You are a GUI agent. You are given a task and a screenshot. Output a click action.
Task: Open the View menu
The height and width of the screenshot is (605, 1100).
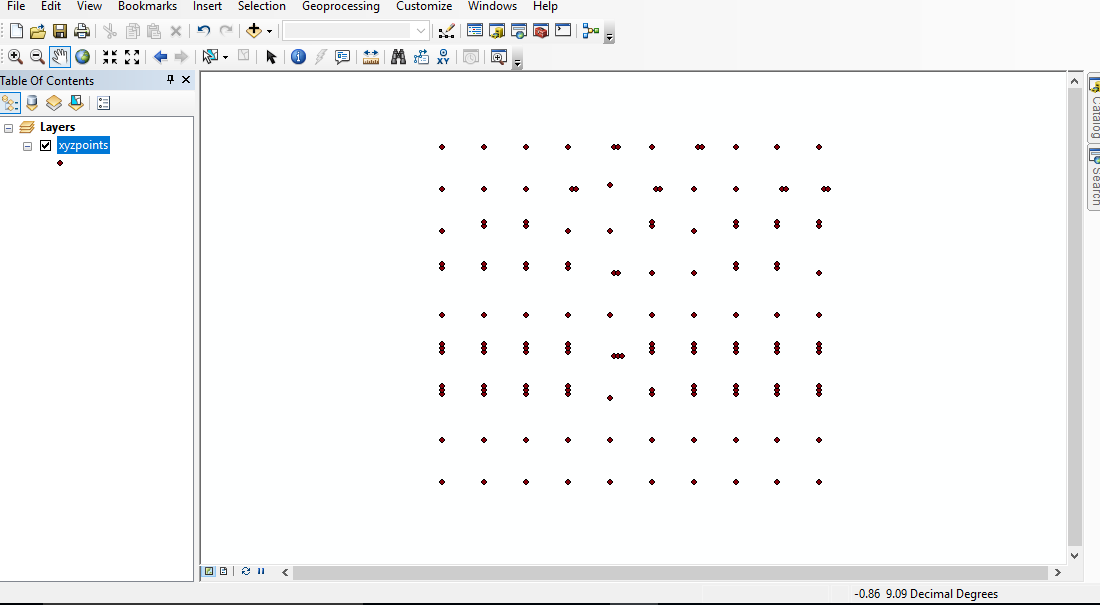[x=89, y=6]
